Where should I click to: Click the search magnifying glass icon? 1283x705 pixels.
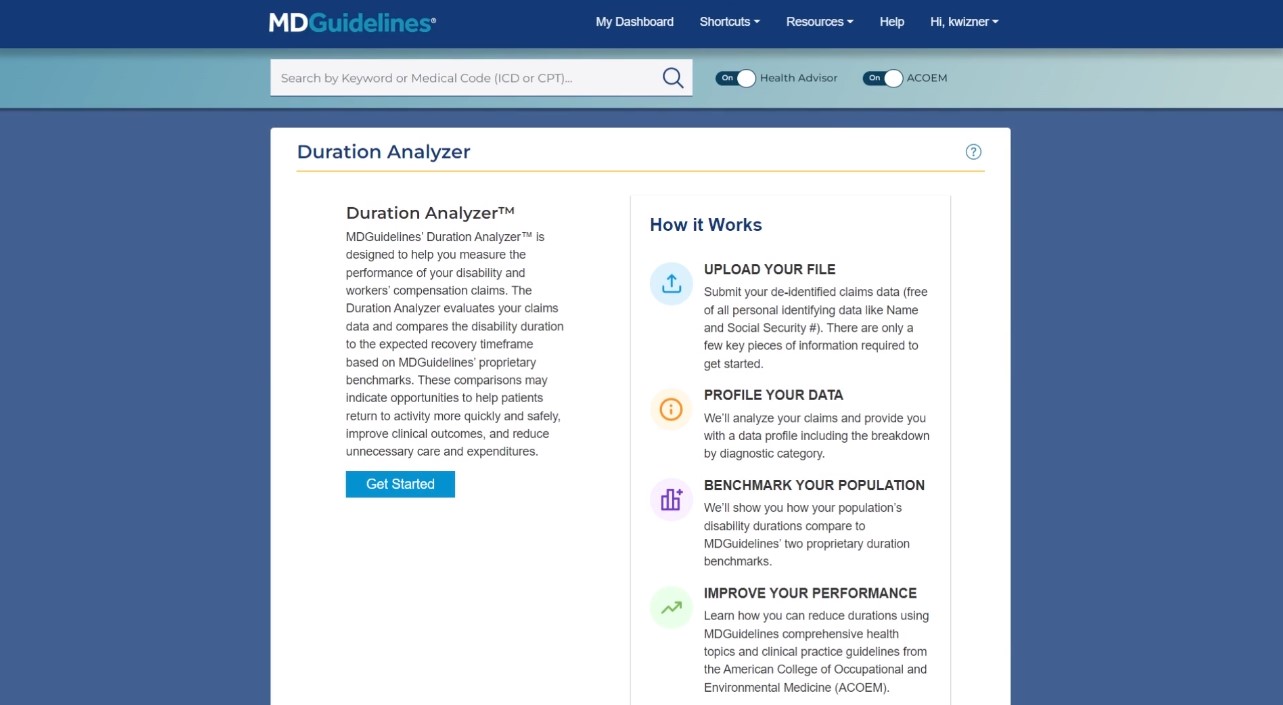[x=672, y=77]
